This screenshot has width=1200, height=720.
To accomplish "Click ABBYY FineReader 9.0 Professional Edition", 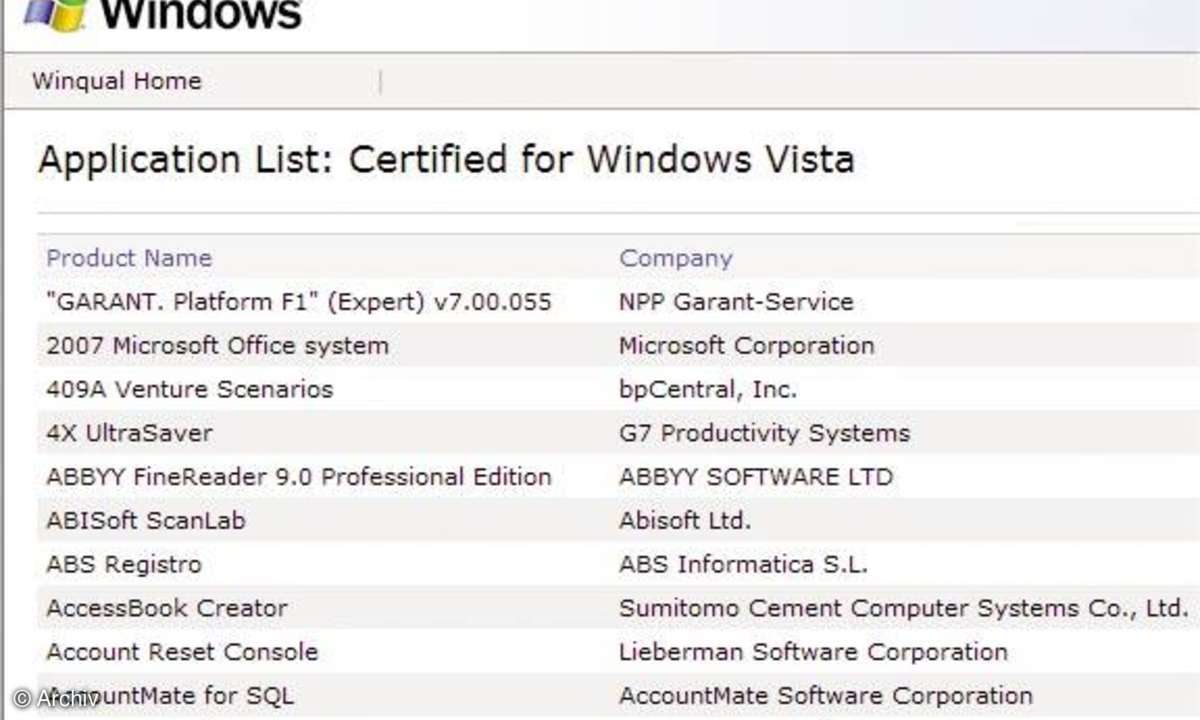I will coord(298,477).
